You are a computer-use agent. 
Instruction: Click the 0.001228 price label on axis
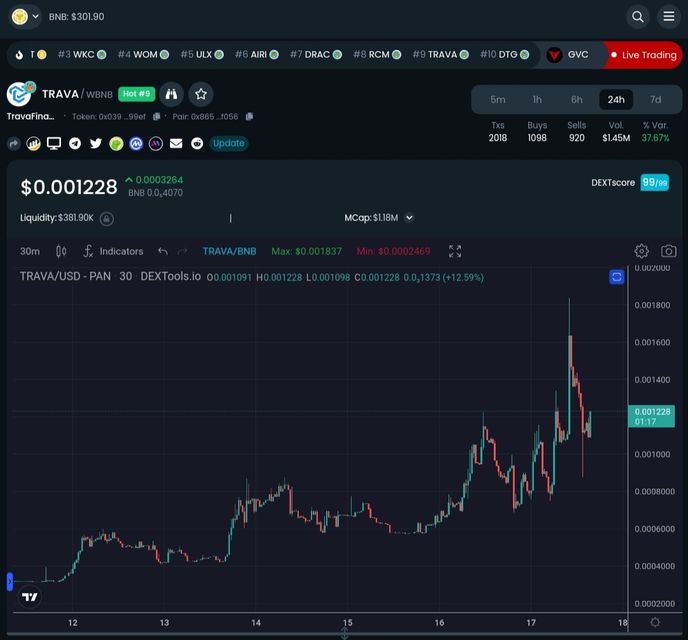click(652, 416)
